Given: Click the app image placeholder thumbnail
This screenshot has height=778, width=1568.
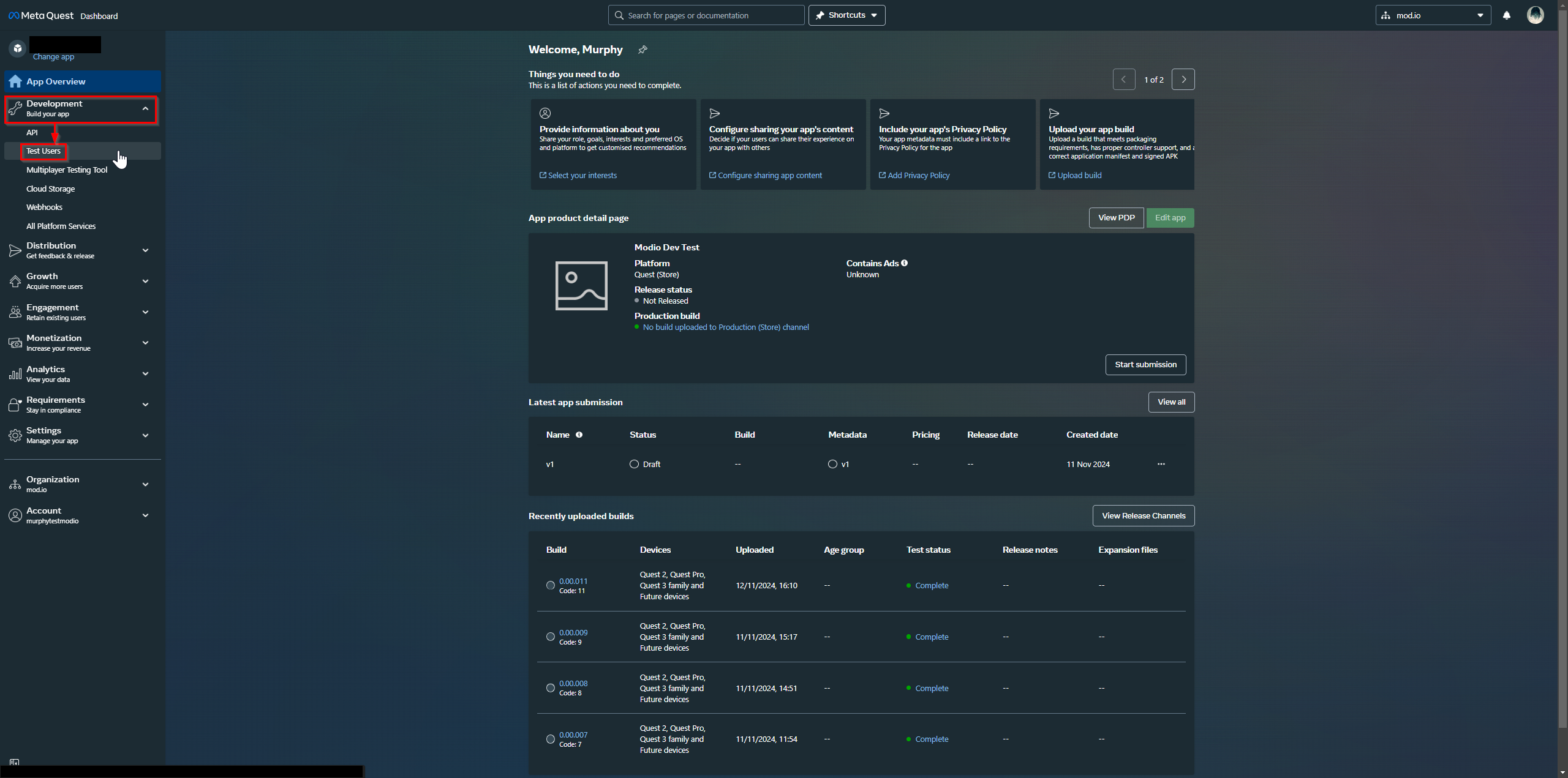Looking at the screenshot, I should (x=581, y=286).
